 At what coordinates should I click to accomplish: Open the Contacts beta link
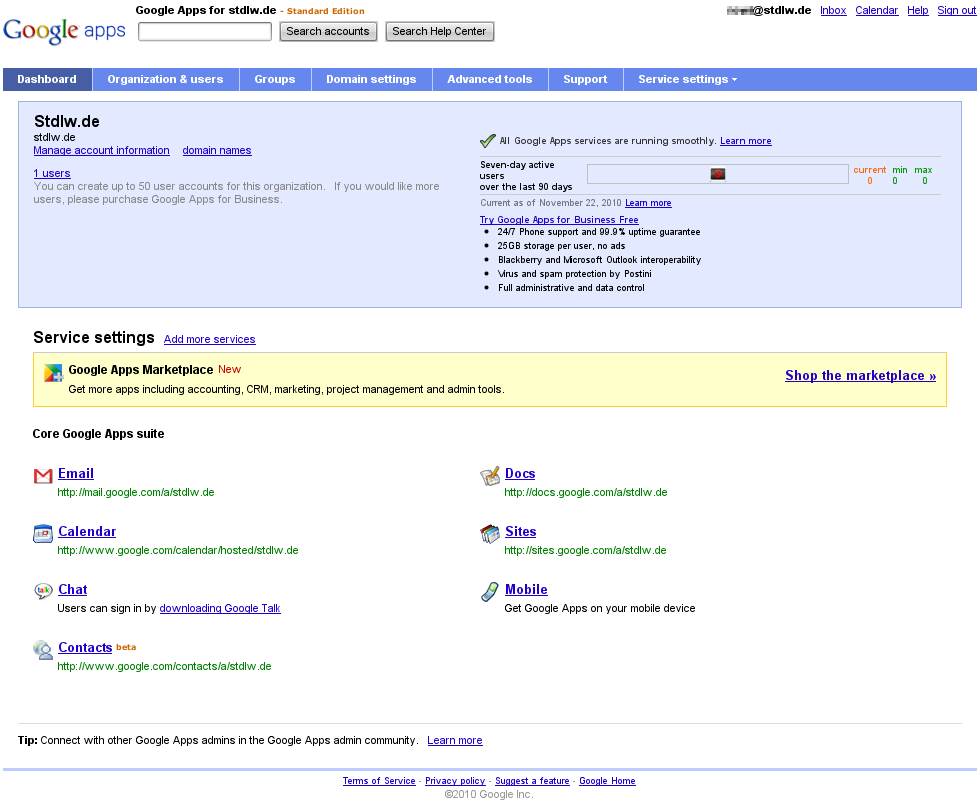point(85,648)
